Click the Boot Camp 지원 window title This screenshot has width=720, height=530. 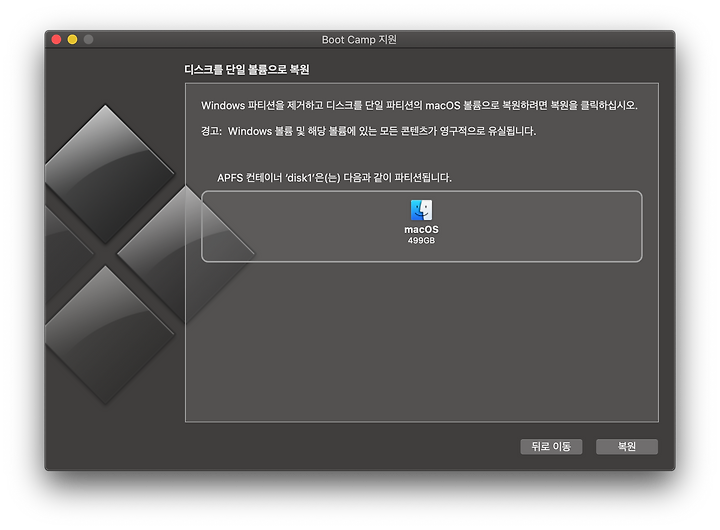(x=359, y=40)
